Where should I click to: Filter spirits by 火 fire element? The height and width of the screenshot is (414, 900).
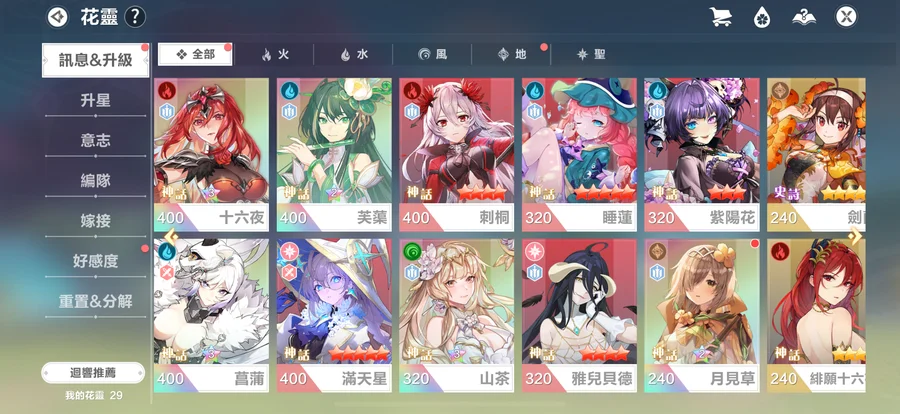pos(275,55)
